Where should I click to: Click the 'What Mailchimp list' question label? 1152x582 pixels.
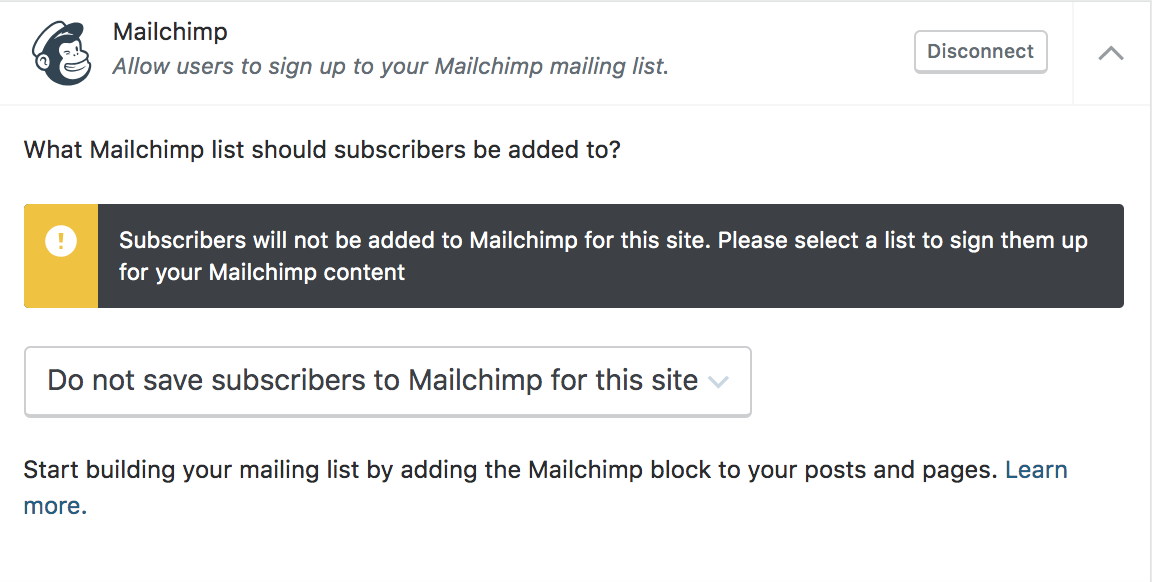click(322, 151)
